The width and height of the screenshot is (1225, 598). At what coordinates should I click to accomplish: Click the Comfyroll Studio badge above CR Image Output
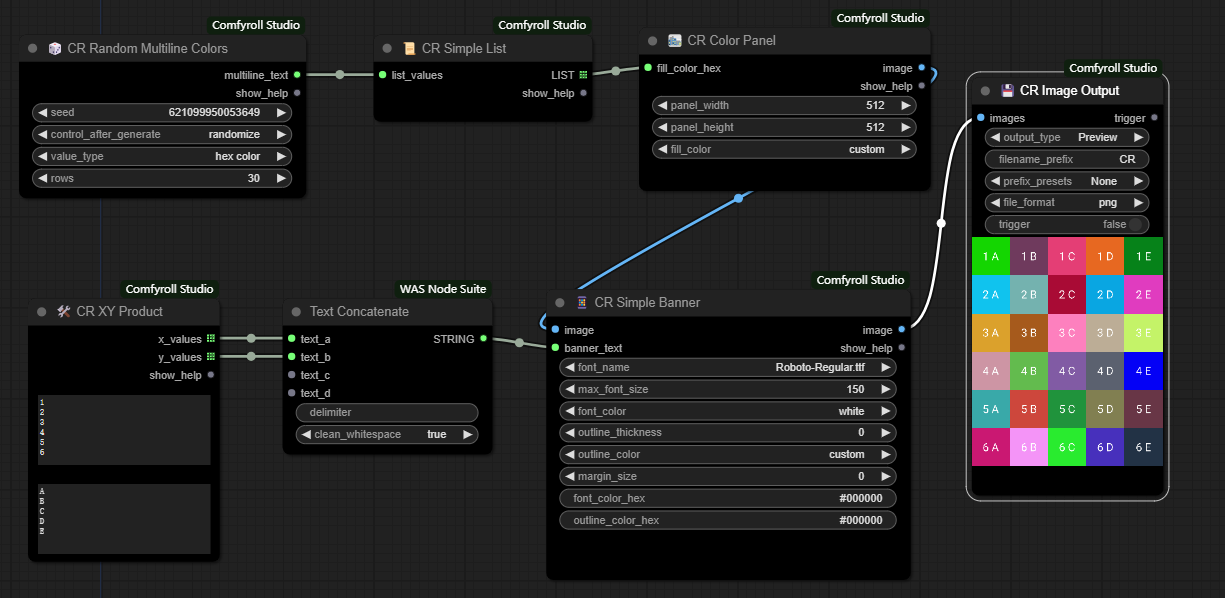point(1113,68)
